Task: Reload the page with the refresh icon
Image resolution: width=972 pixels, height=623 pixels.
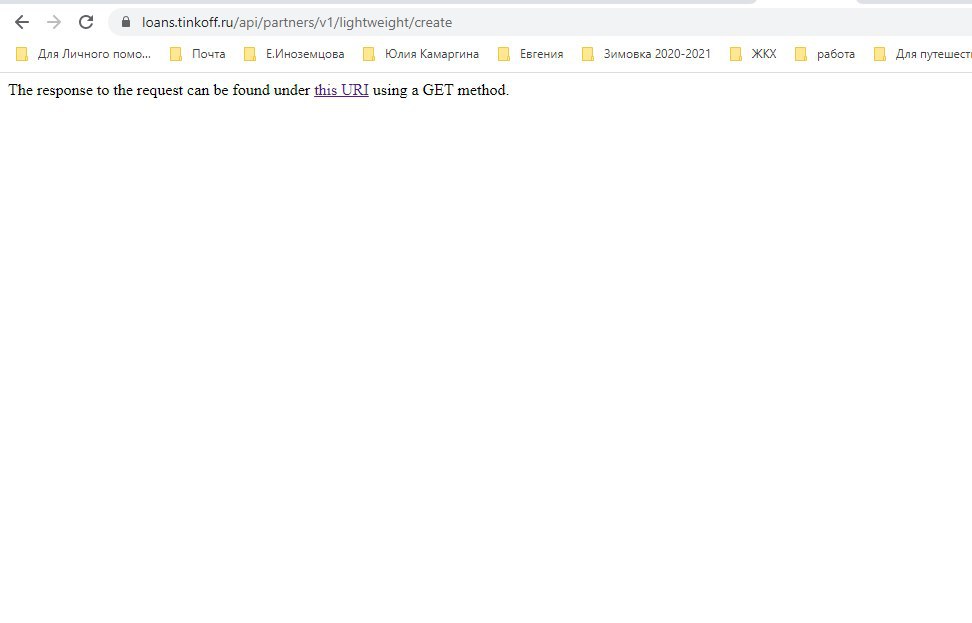Action: [86, 22]
